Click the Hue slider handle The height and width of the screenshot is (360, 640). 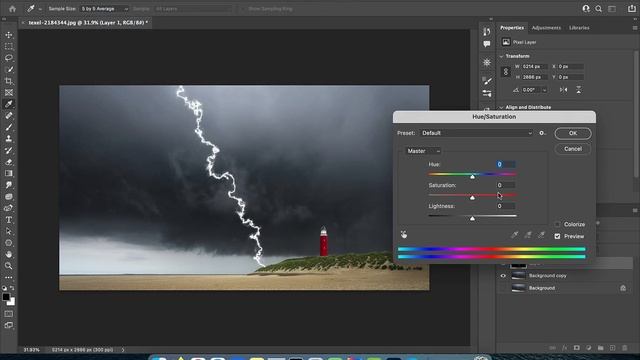[472, 177]
